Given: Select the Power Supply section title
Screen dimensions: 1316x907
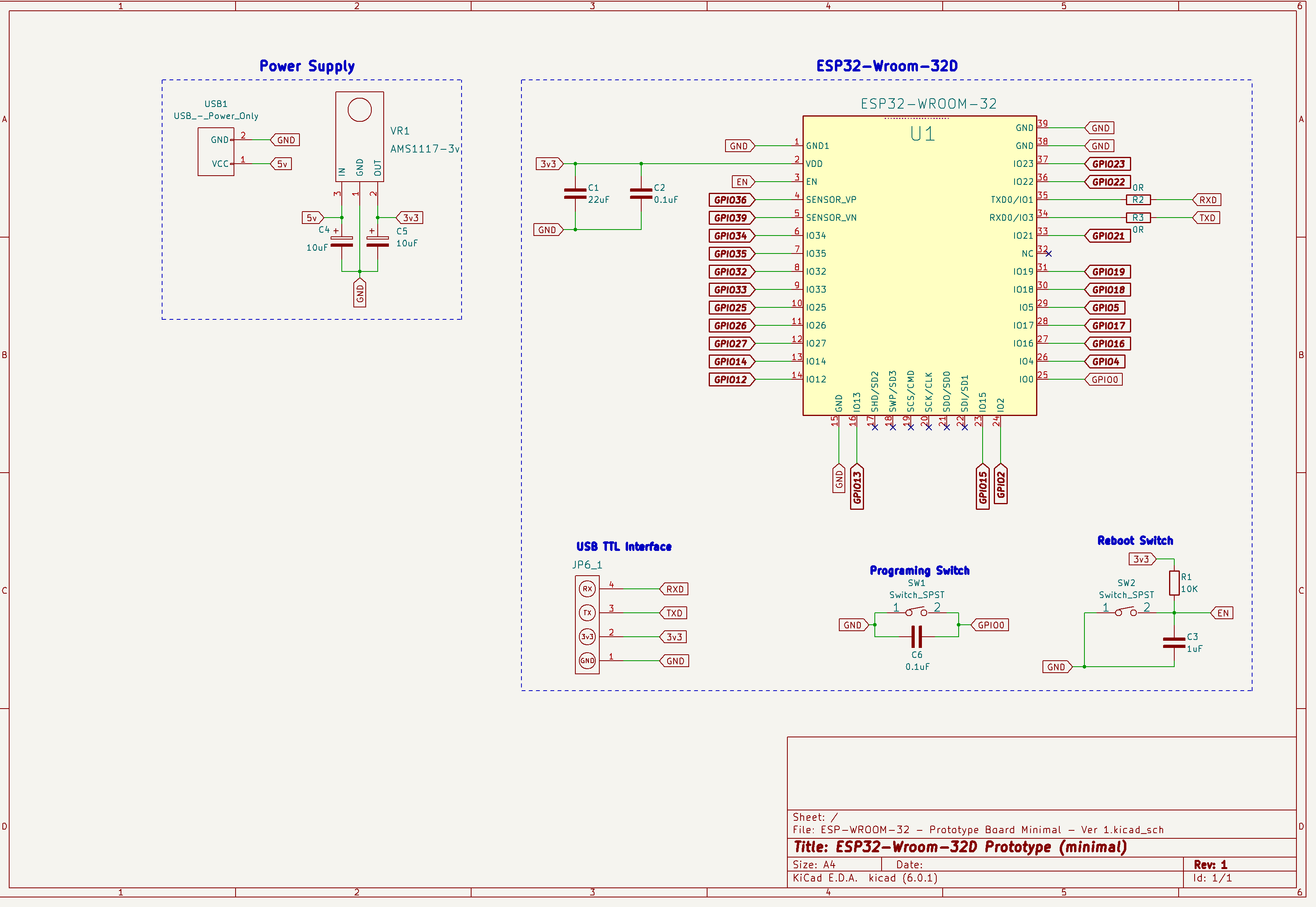Looking at the screenshot, I should coord(307,66).
